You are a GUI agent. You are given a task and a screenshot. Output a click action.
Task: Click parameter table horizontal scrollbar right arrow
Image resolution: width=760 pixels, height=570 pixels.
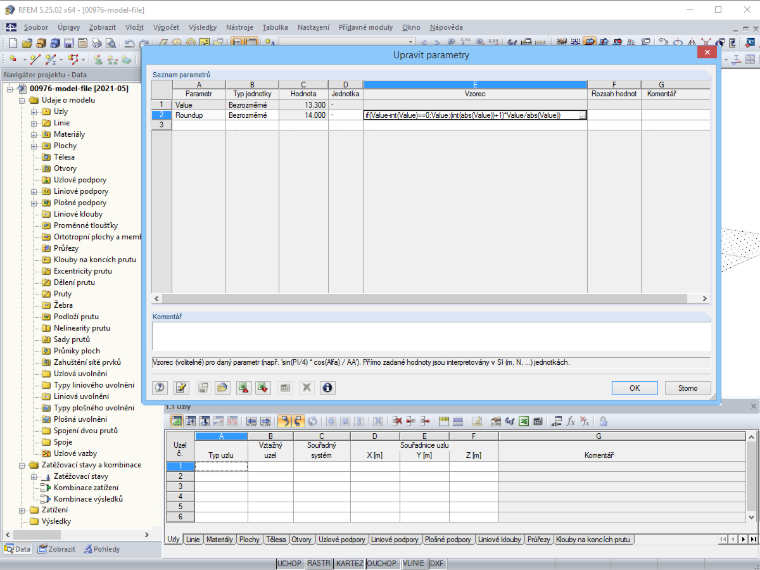[705, 299]
